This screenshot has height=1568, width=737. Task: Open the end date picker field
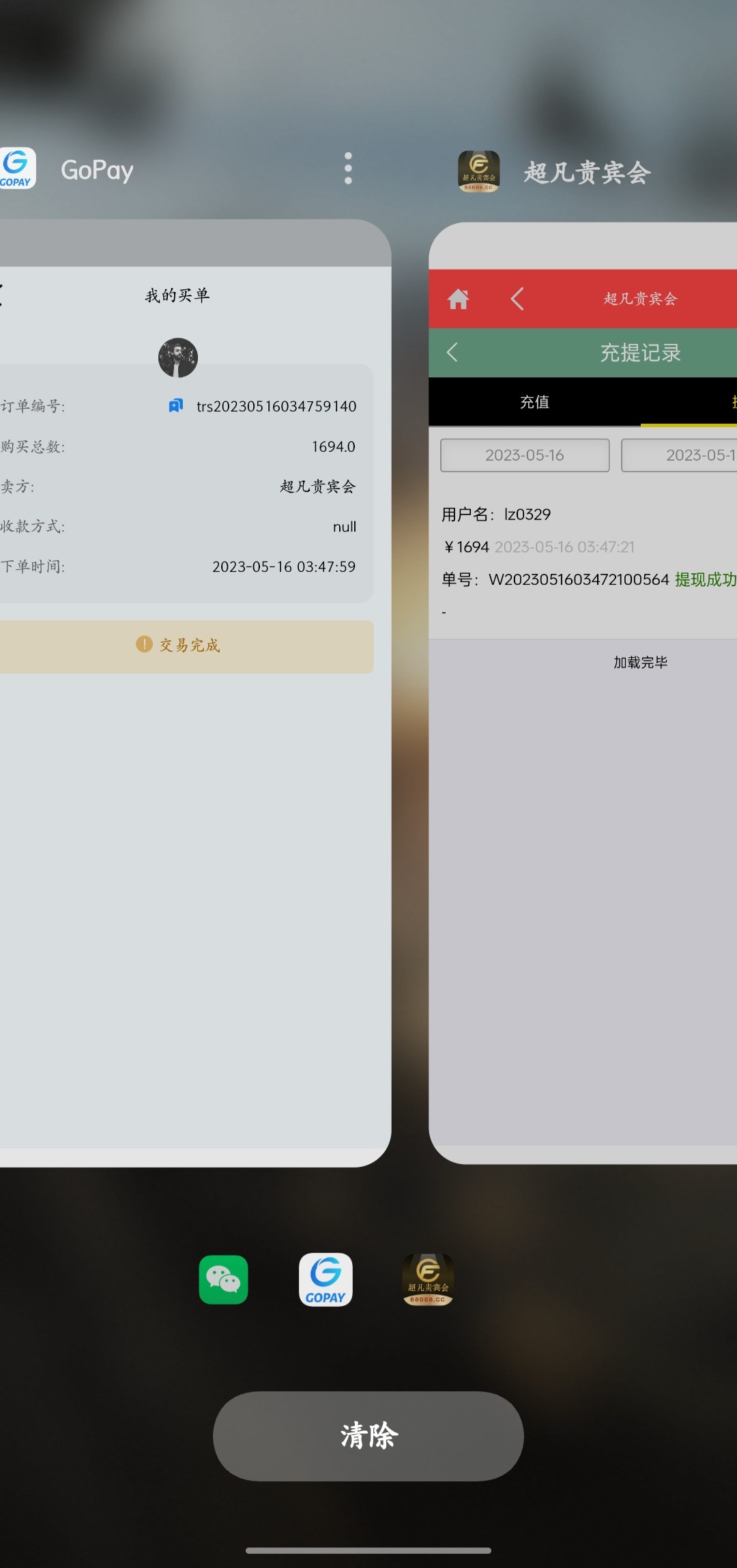[x=679, y=455]
